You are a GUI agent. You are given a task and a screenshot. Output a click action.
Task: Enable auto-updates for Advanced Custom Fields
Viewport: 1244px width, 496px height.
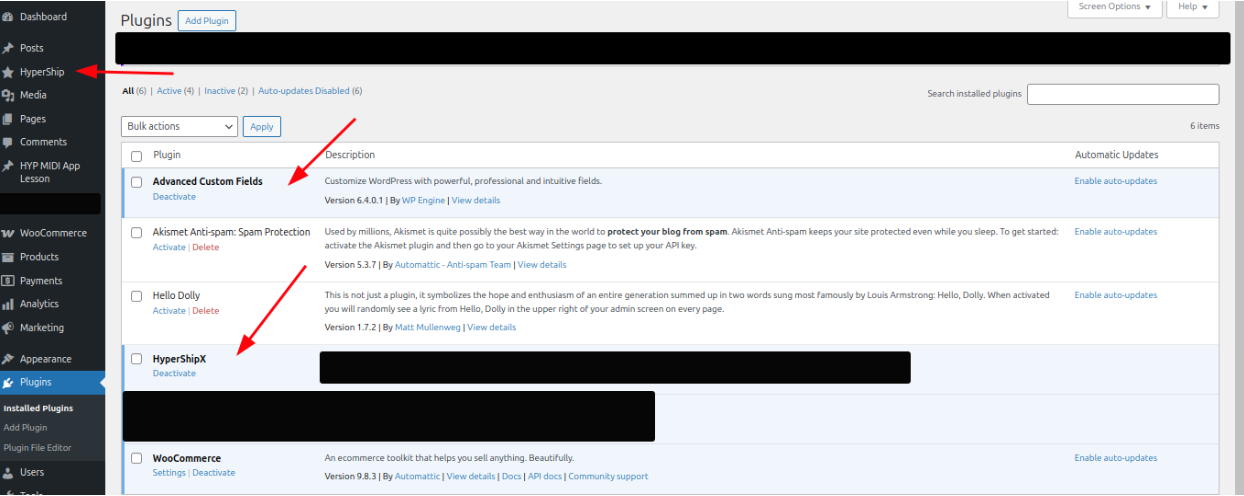1116,181
